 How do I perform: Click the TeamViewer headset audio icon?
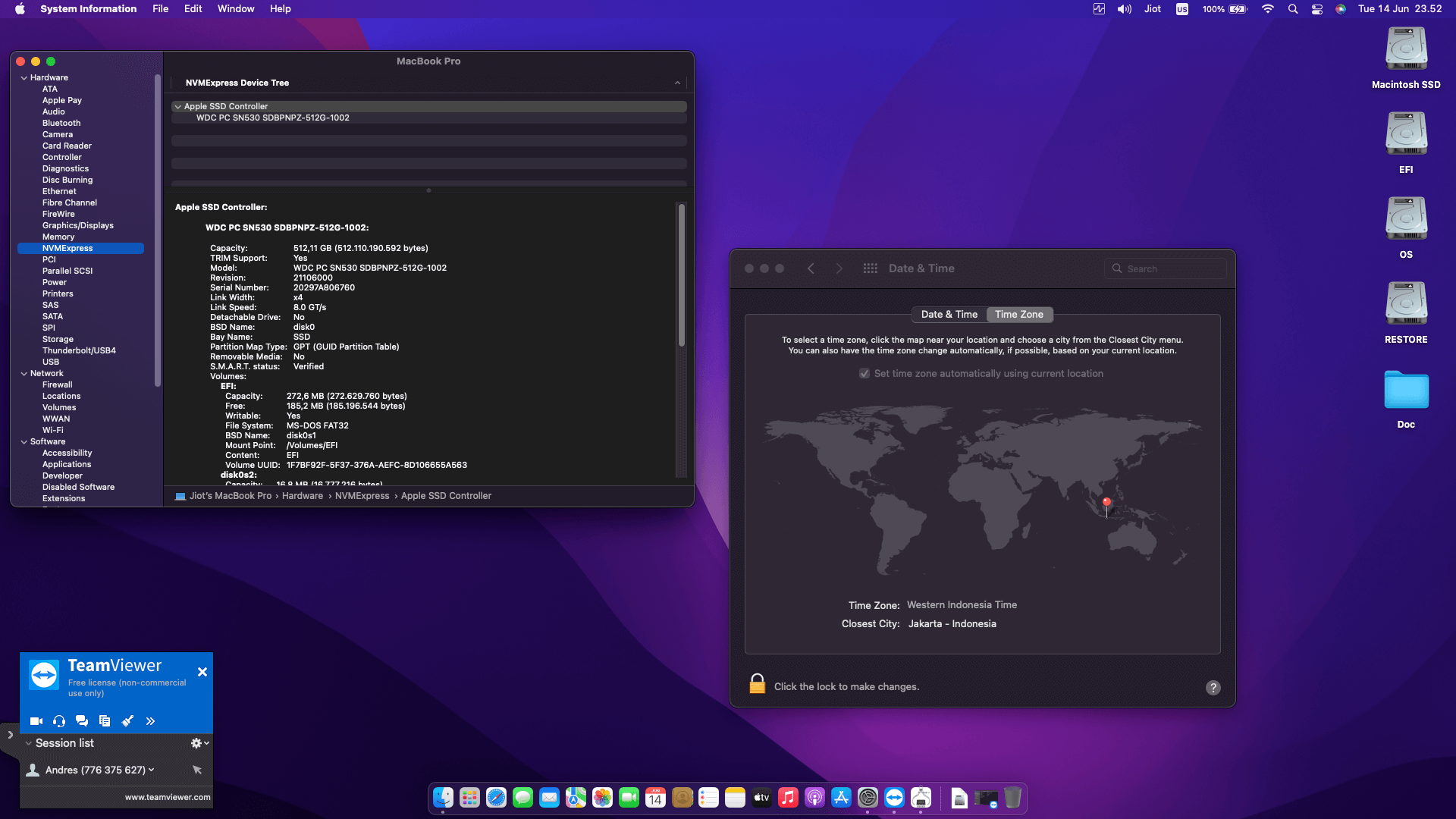[59, 721]
